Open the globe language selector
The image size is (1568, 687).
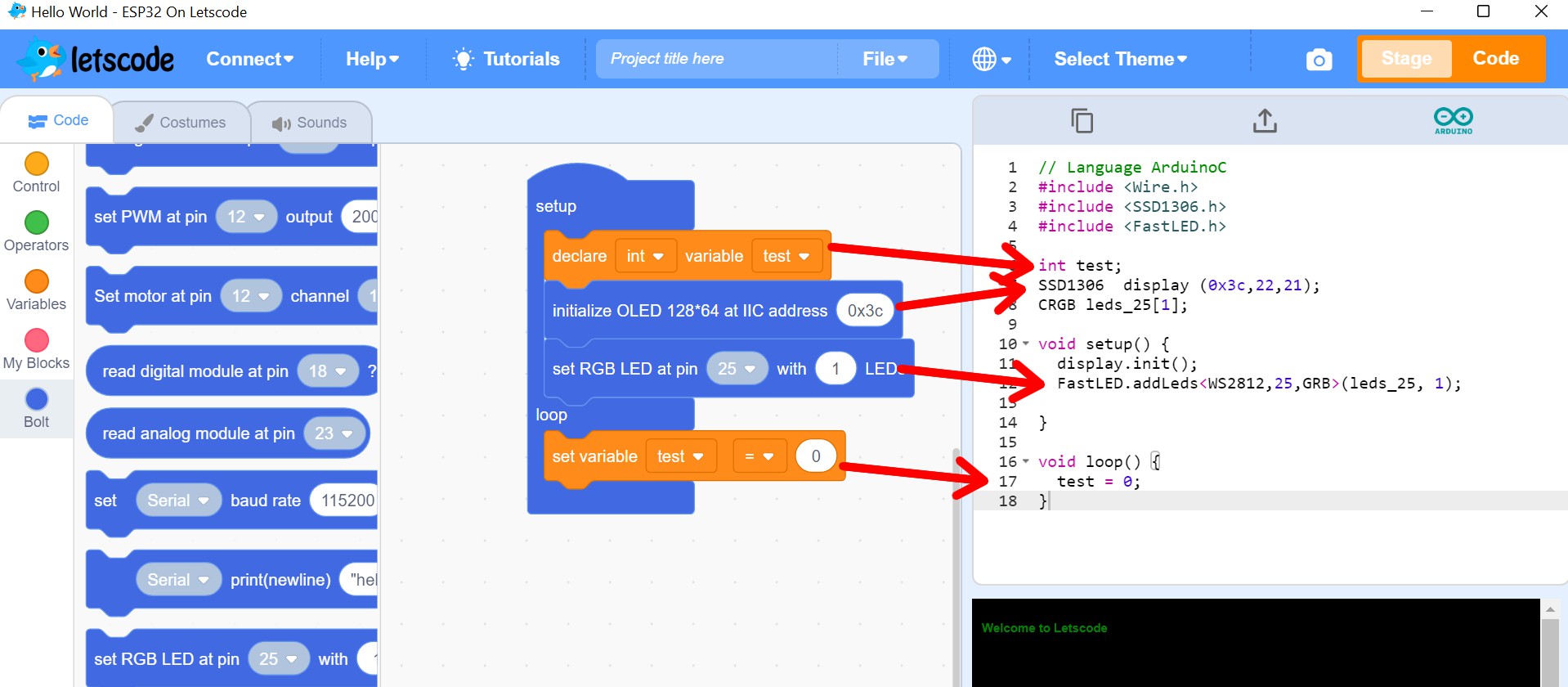point(992,59)
